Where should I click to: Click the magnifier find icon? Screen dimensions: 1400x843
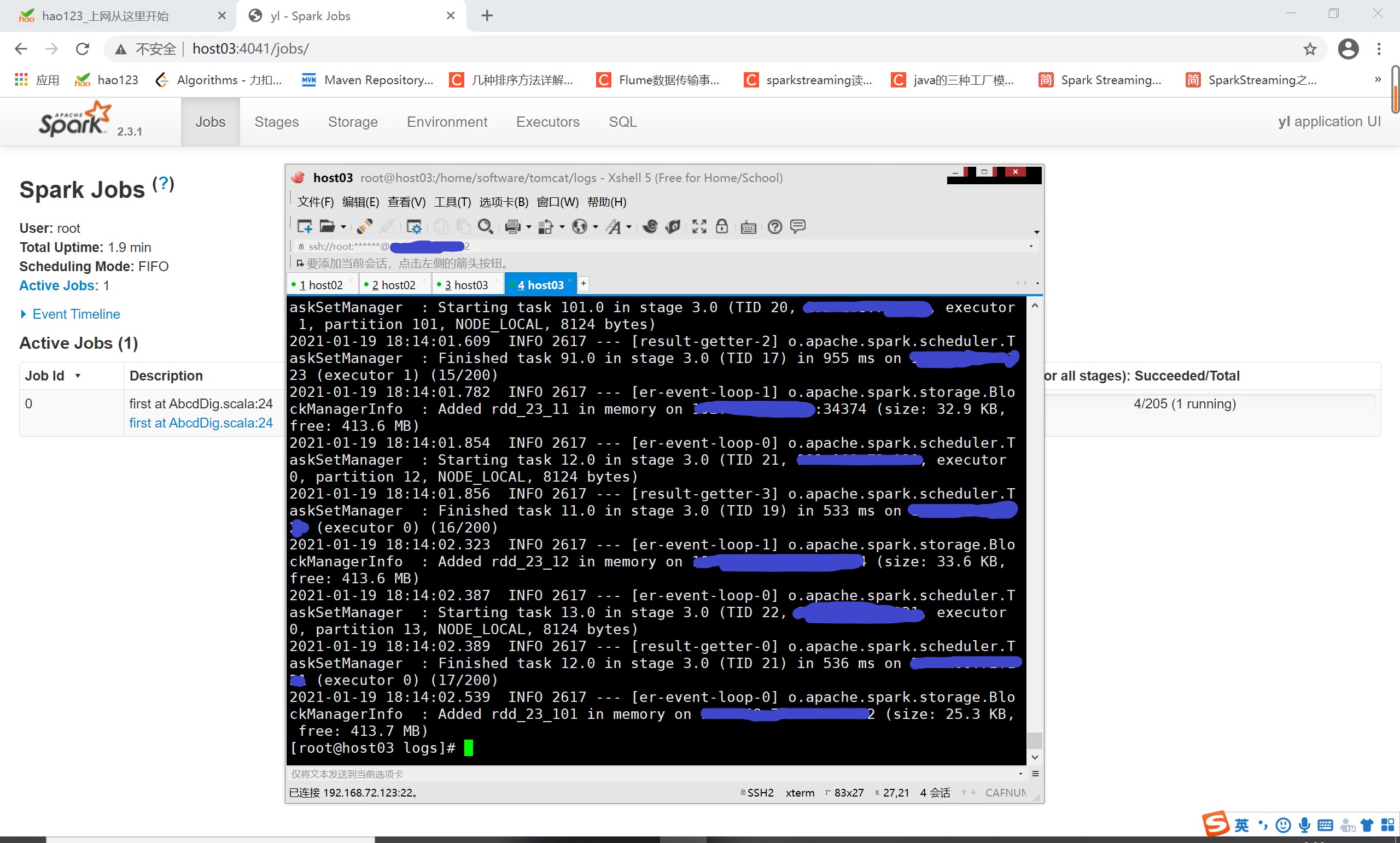485,227
